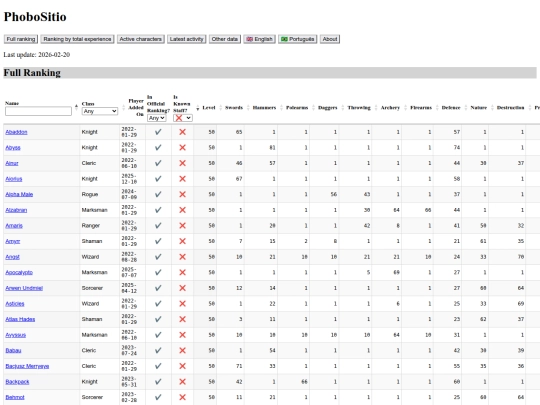
Task: Open In Official Ranking filter dropdown
Action: [157, 118]
